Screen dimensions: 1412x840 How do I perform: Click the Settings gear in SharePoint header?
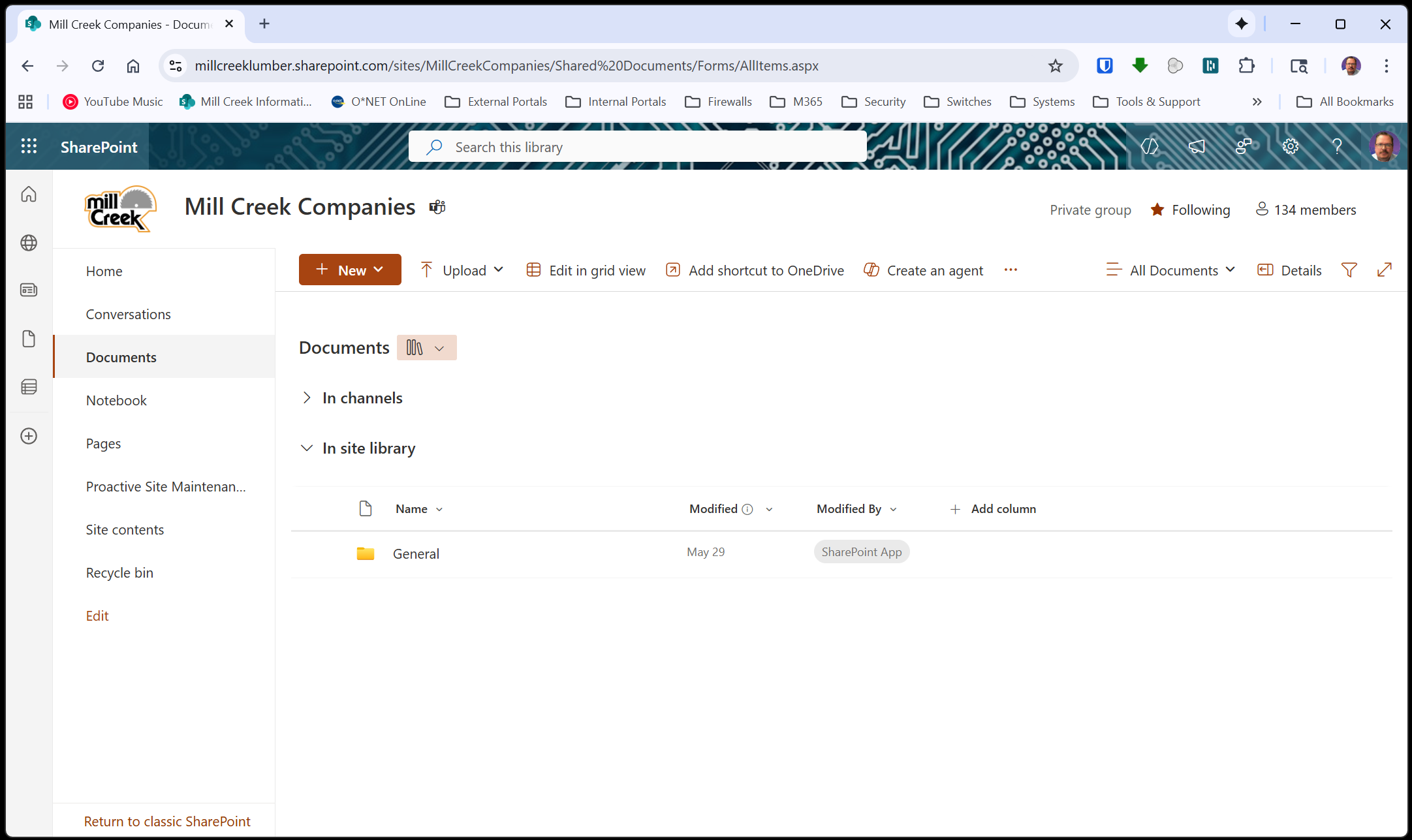1290,147
